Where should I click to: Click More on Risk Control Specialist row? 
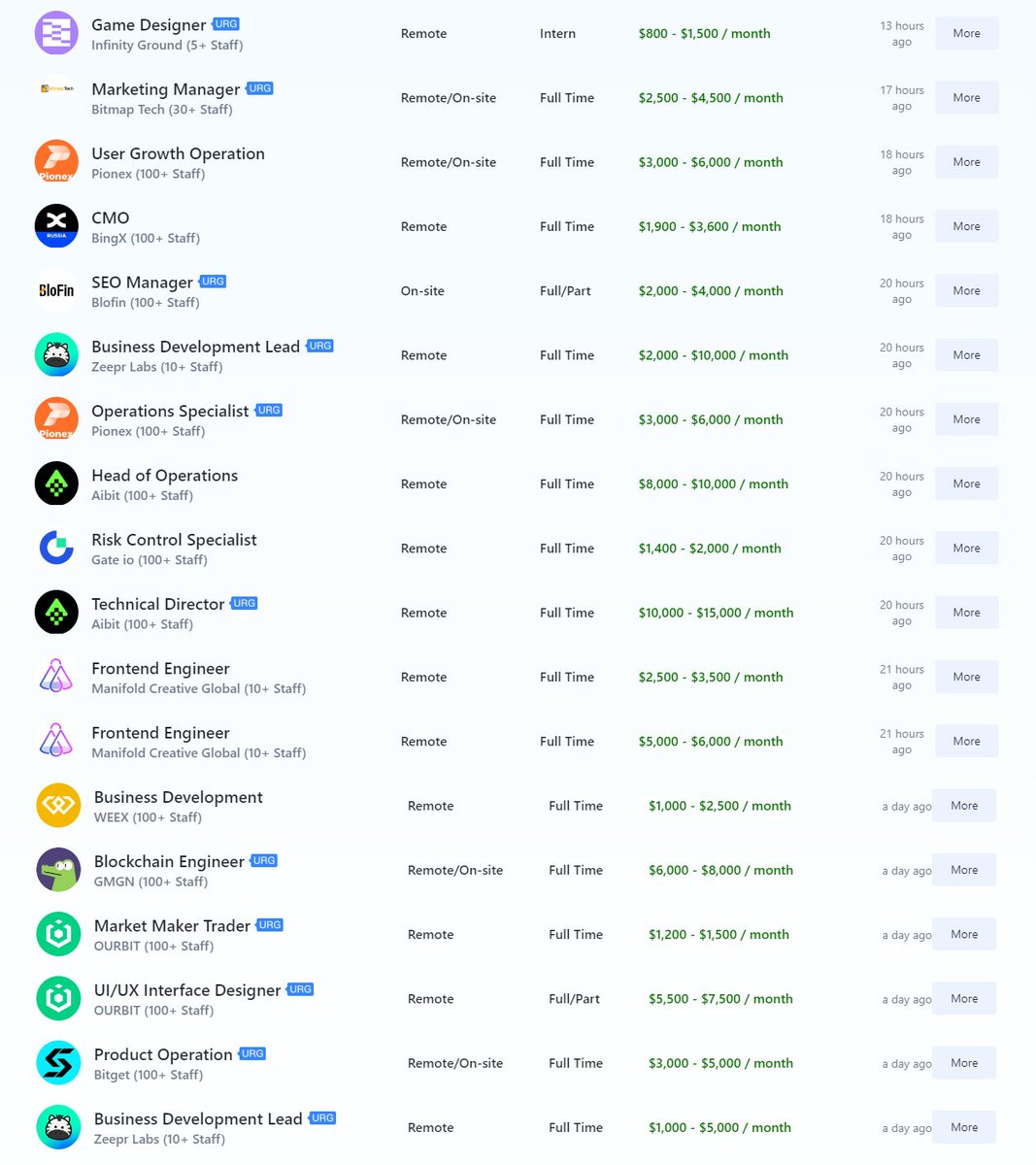(x=966, y=548)
